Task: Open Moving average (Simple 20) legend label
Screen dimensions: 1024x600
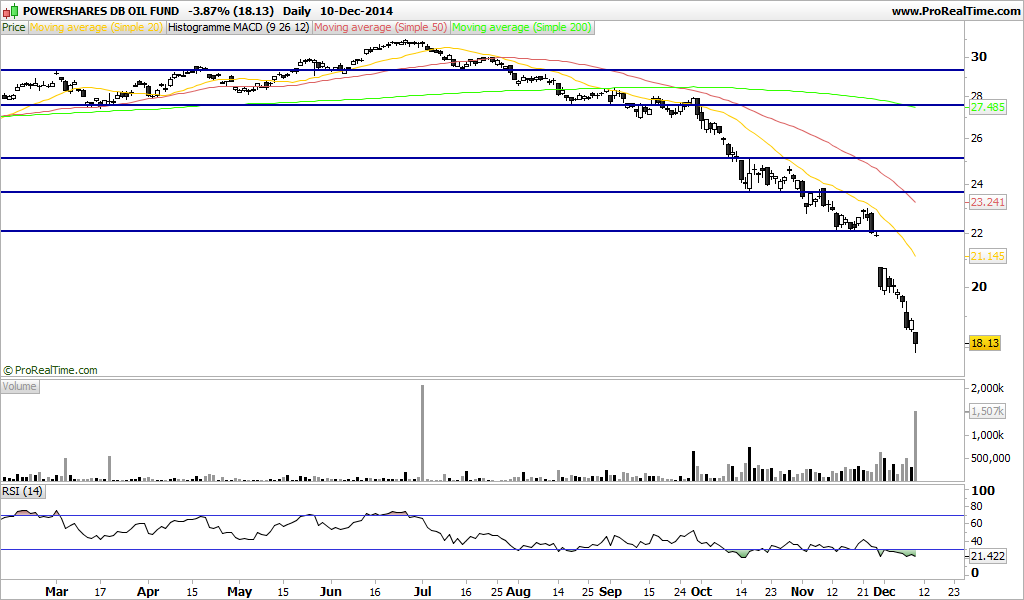Action: tap(96, 27)
